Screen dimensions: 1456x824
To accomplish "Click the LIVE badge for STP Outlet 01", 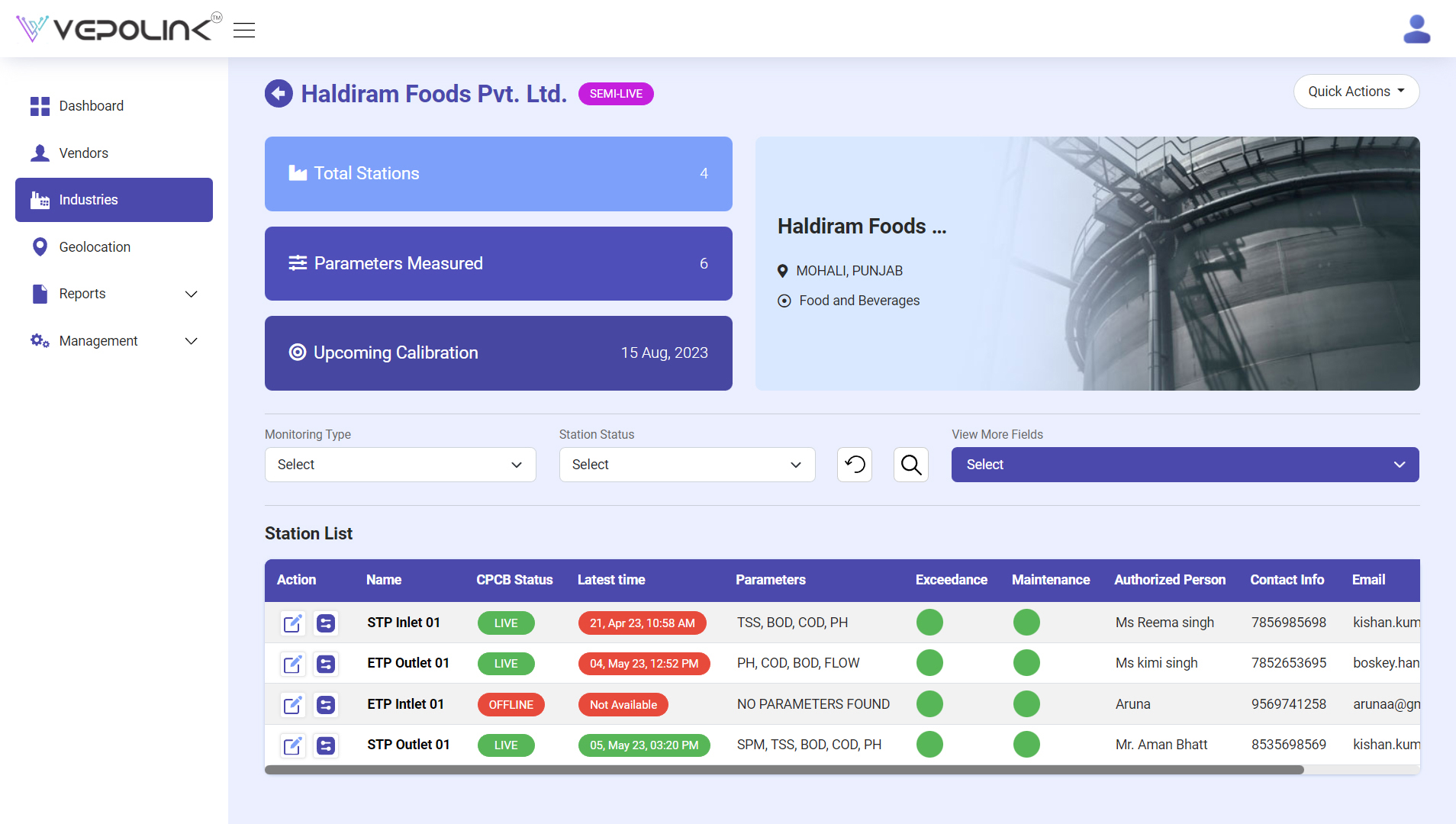I will 506,745.
